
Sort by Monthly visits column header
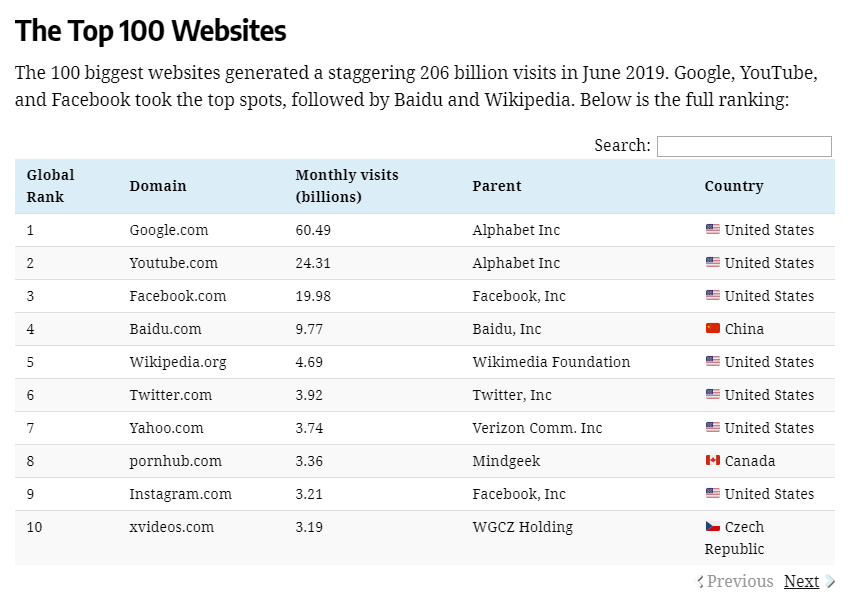[346, 186]
